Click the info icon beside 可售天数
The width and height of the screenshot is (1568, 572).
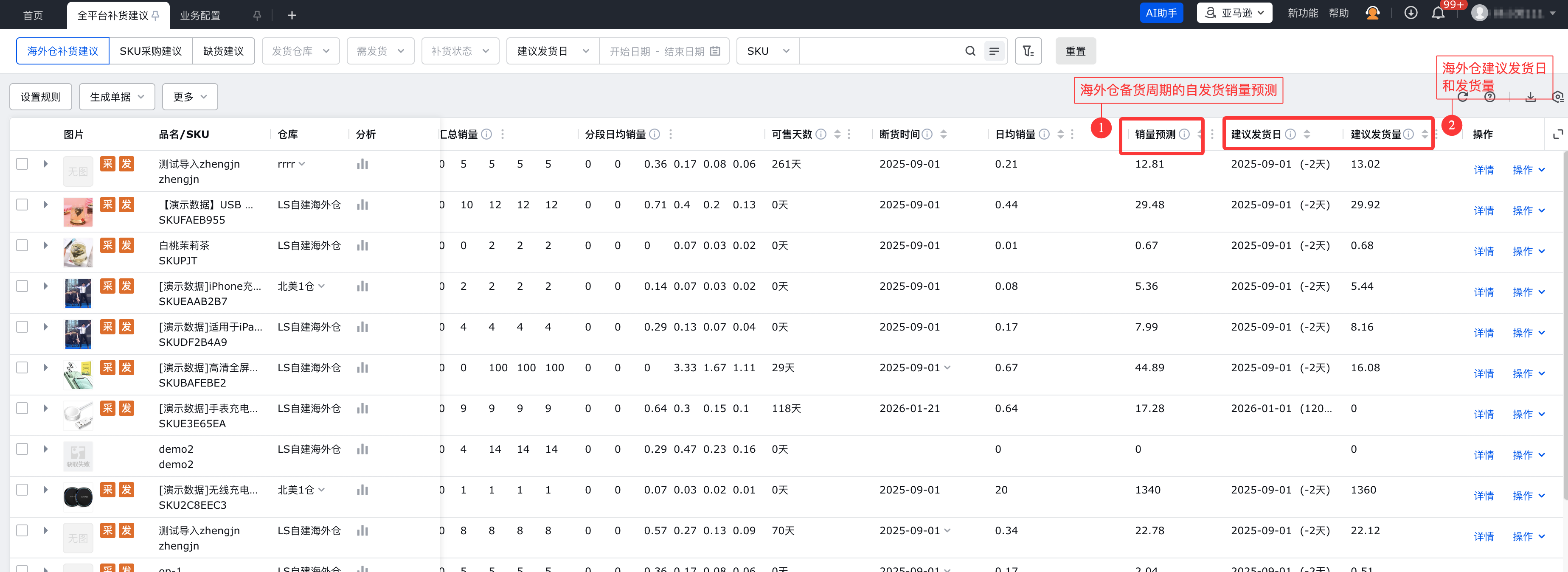tap(821, 134)
